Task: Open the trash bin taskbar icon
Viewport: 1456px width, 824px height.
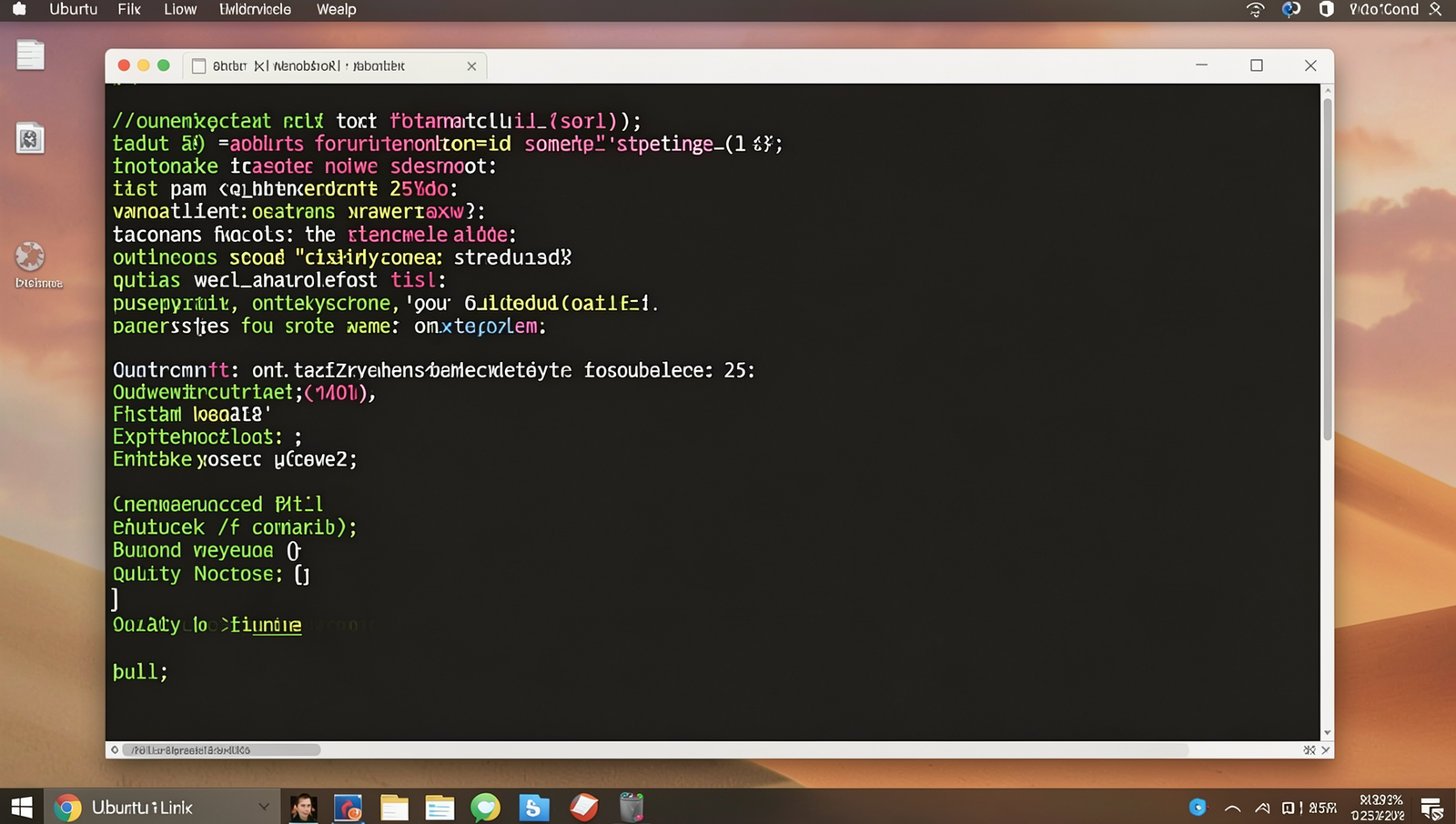Action: [632, 807]
